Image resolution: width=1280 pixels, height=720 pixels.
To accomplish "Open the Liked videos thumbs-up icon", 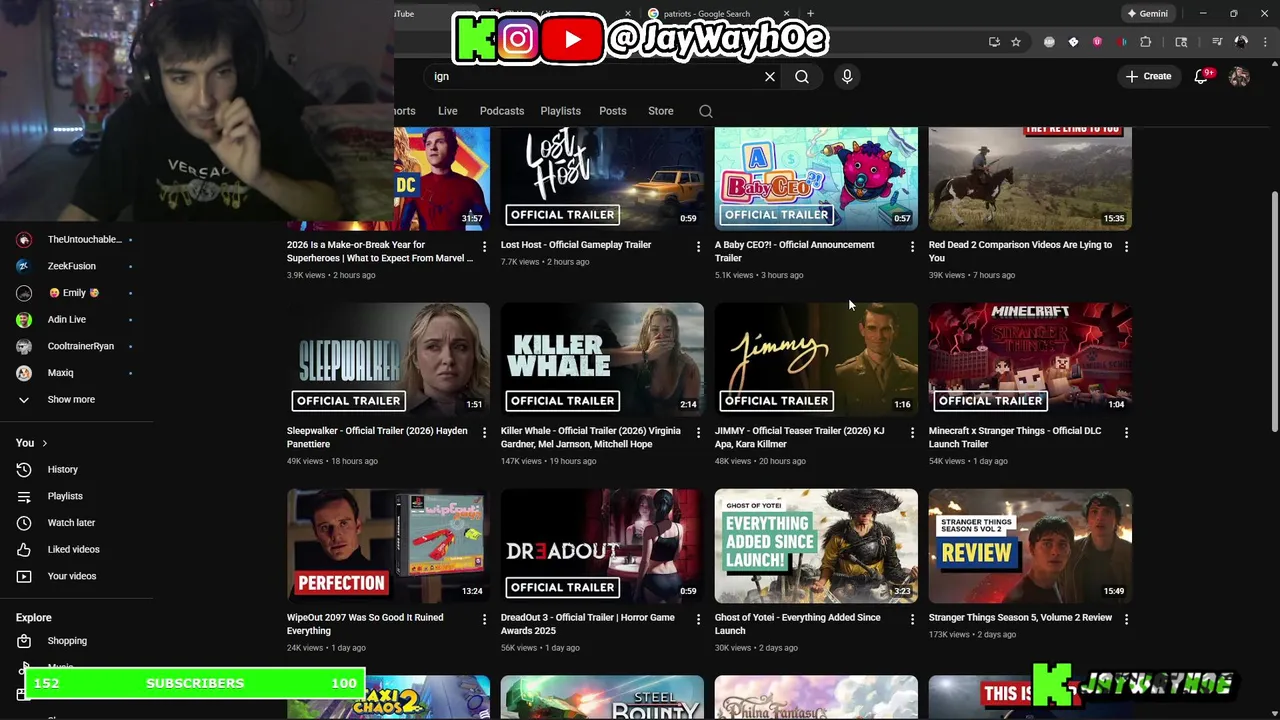I will point(24,549).
